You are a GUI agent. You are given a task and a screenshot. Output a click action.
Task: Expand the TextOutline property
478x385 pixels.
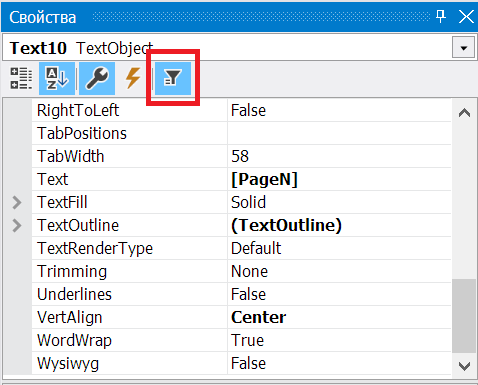pyautogui.click(x=17, y=225)
